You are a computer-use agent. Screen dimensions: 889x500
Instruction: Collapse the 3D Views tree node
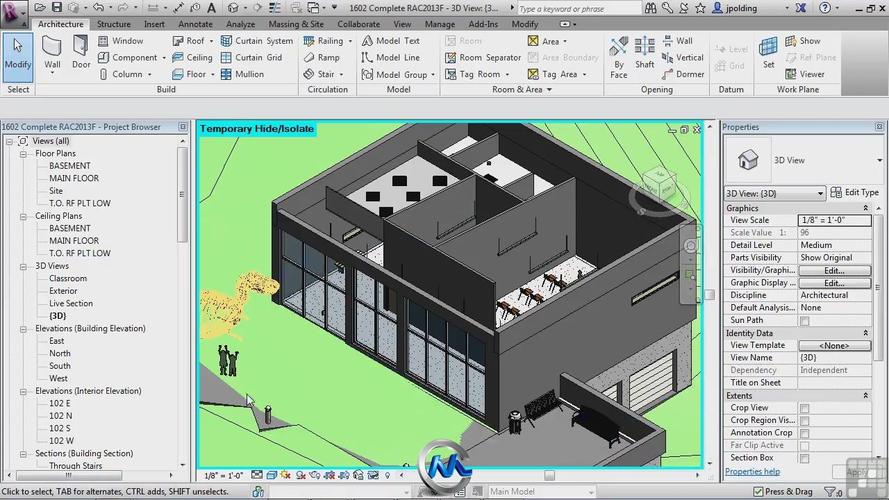23,266
